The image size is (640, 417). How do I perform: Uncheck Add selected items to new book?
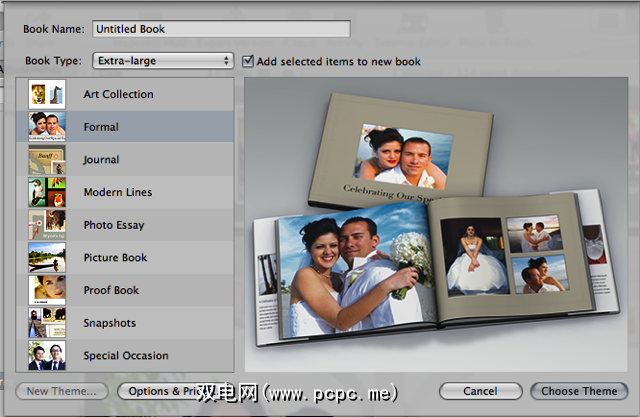pyautogui.click(x=248, y=61)
